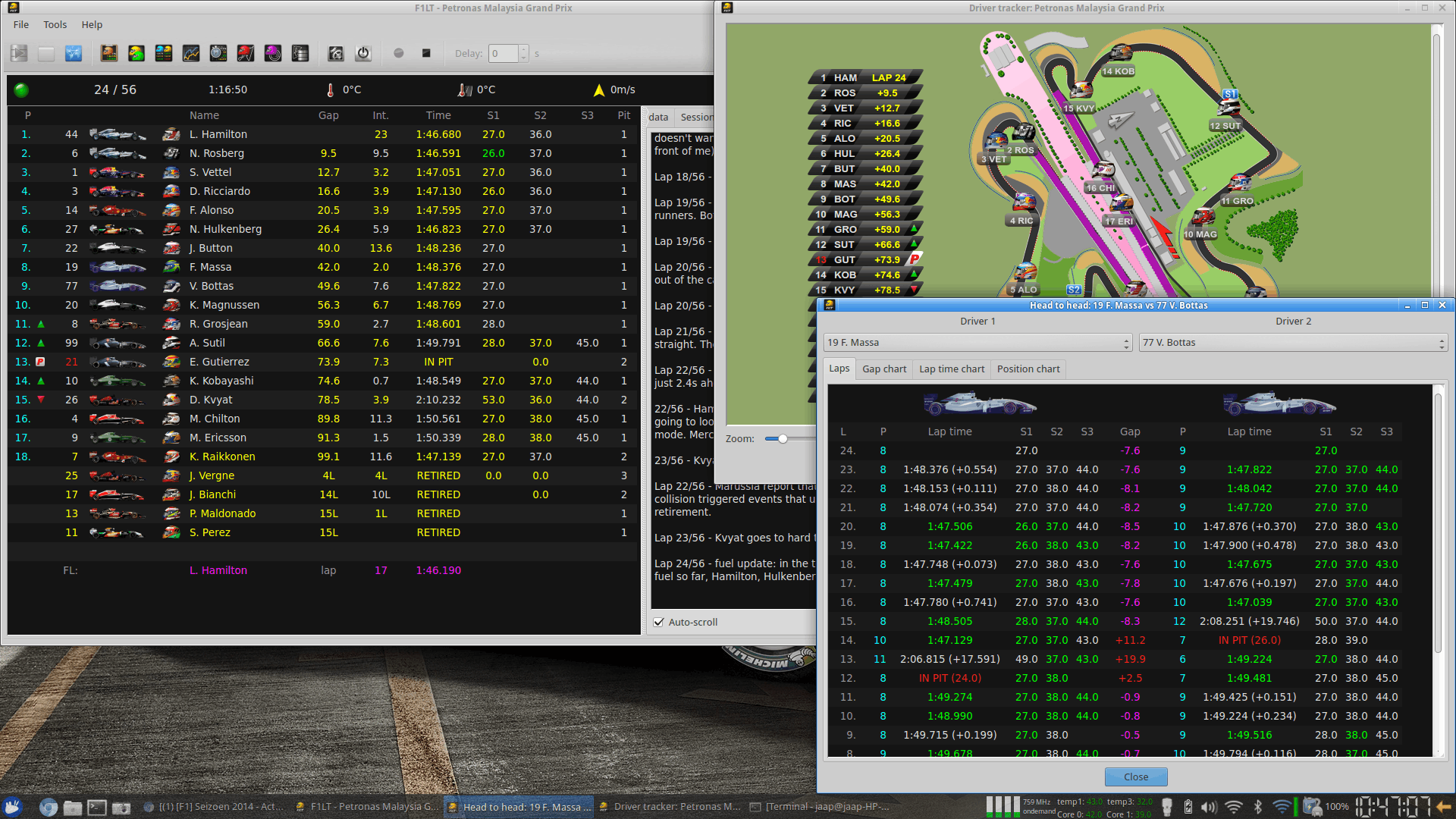Open the Tools menu
1456x819 pixels.
point(55,25)
